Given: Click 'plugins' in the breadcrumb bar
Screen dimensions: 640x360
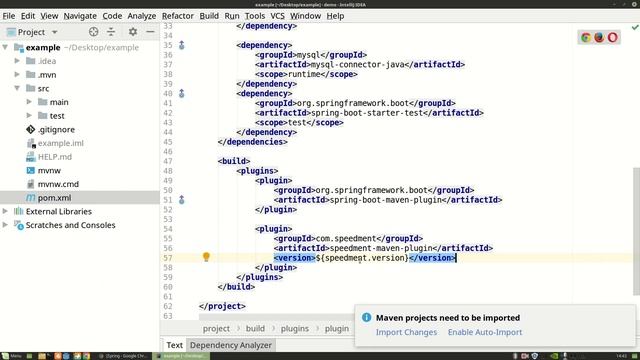Looking at the screenshot, I should (295, 329).
